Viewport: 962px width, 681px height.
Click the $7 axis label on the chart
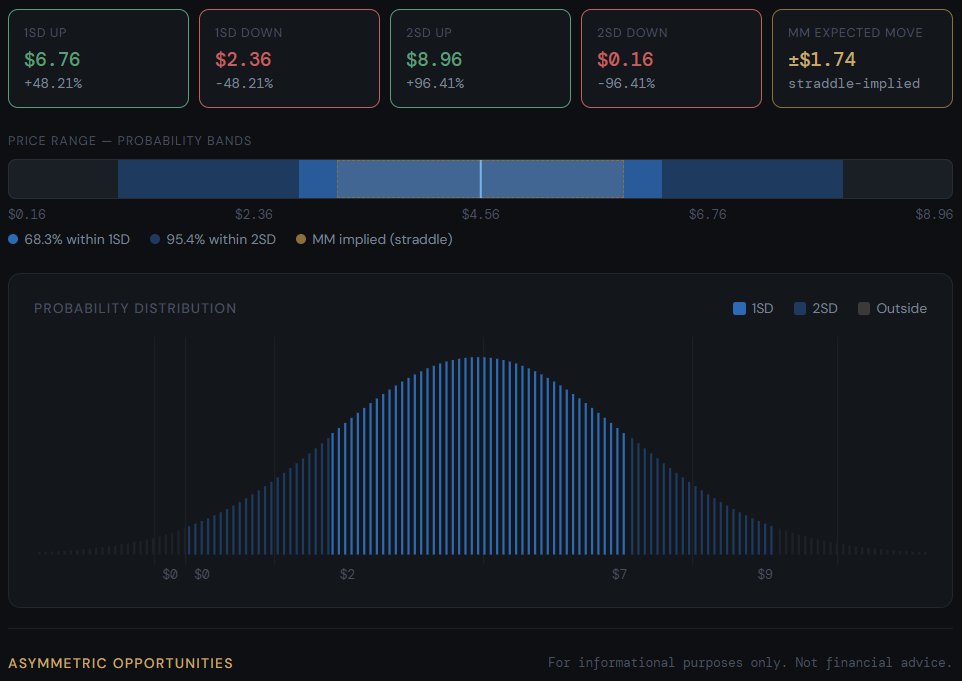[619, 574]
